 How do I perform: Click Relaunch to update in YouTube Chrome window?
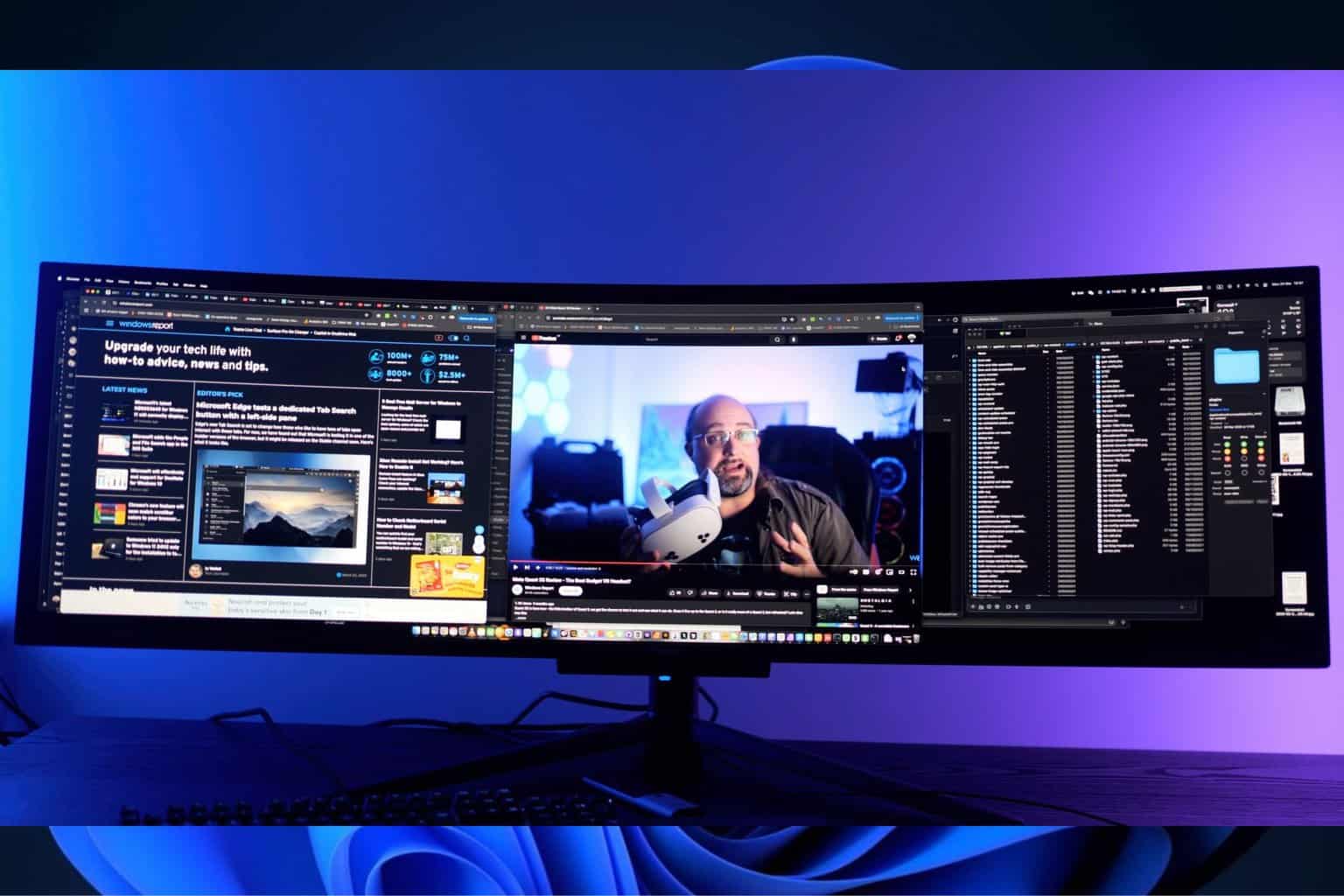point(899,319)
